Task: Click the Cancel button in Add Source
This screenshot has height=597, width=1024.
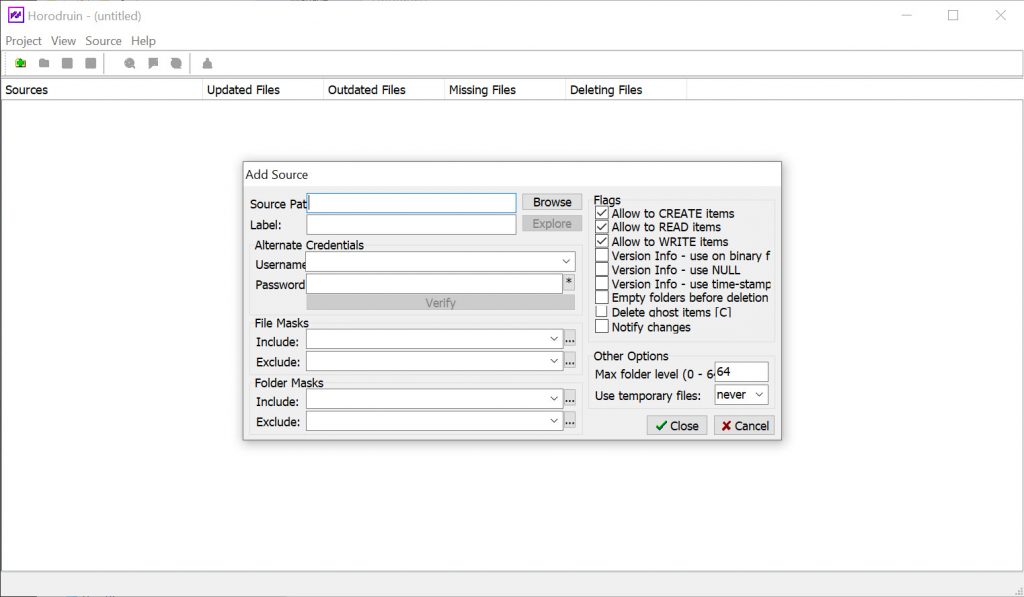Action: point(744,426)
